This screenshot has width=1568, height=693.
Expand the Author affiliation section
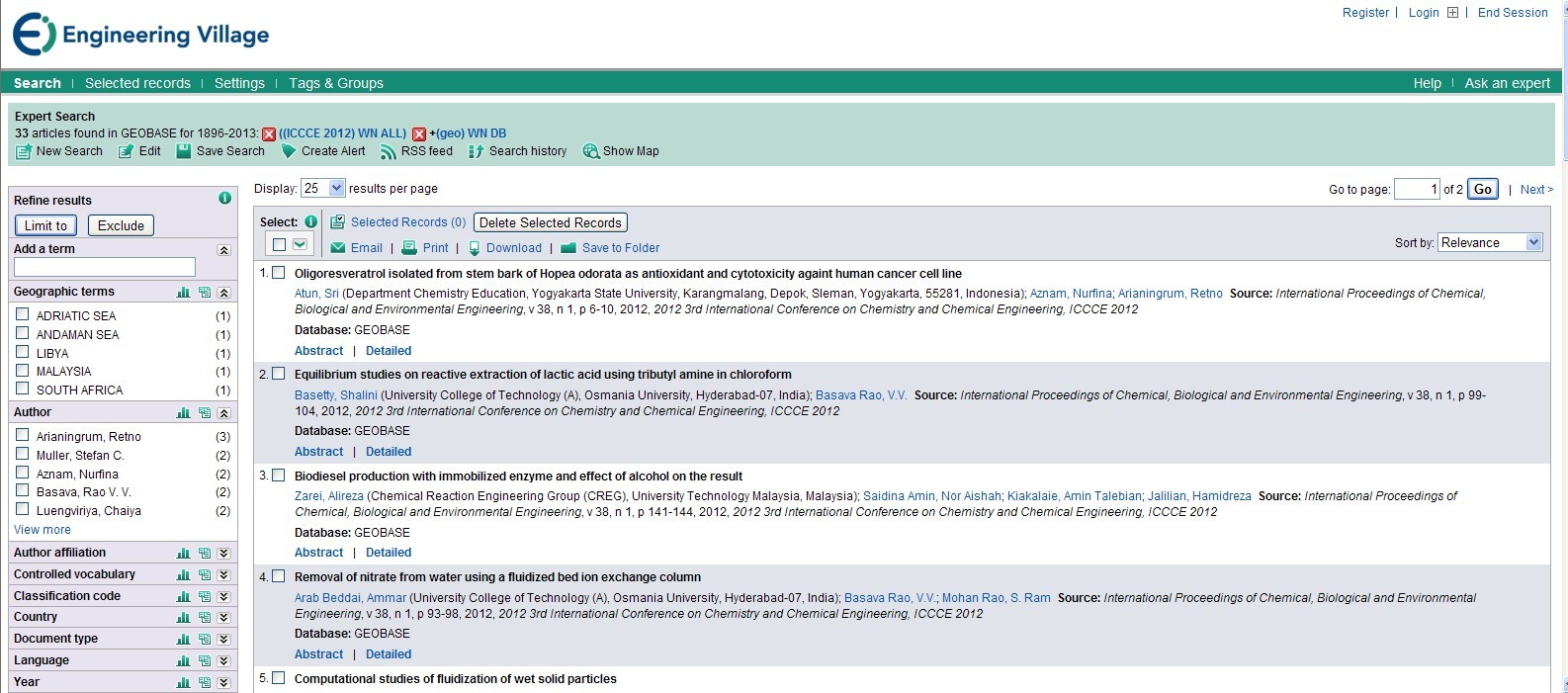tap(224, 554)
